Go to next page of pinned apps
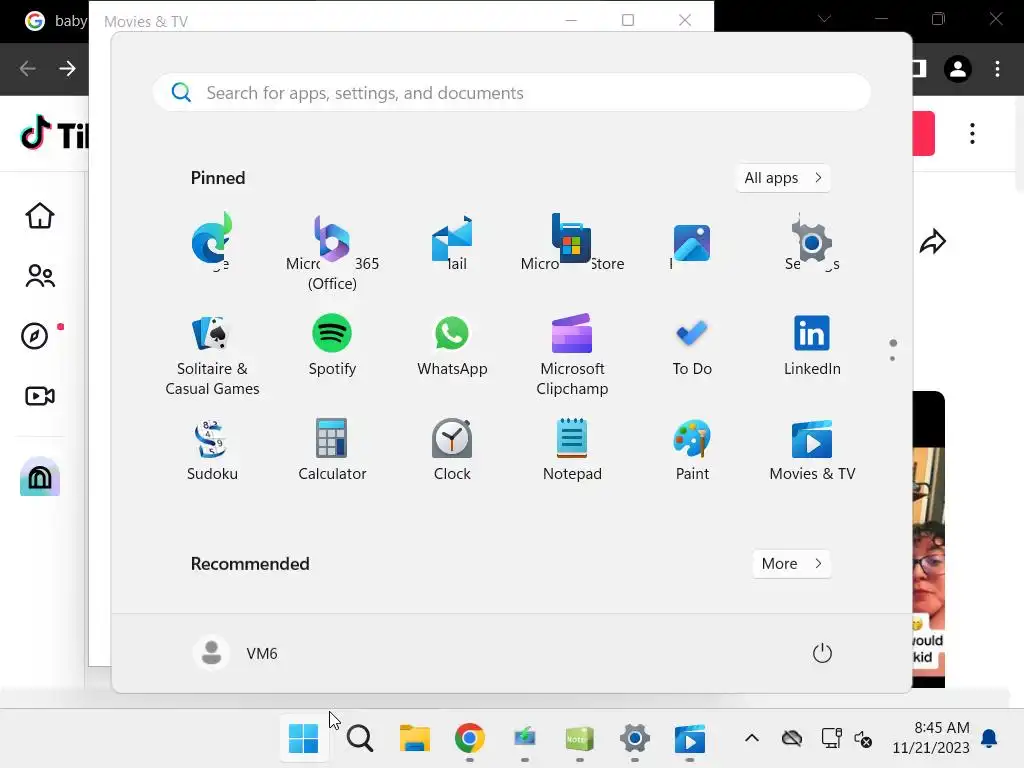Viewport: 1024px width, 768px height. click(892, 359)
